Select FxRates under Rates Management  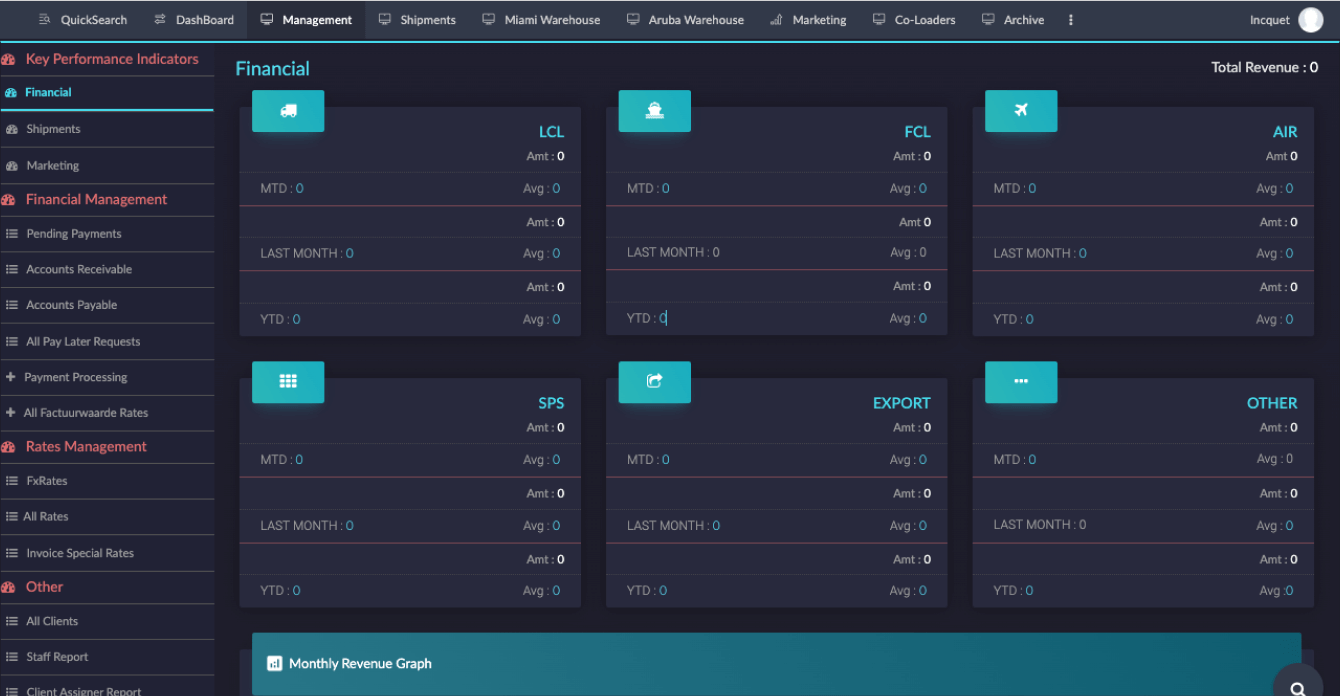pos(46,481)
